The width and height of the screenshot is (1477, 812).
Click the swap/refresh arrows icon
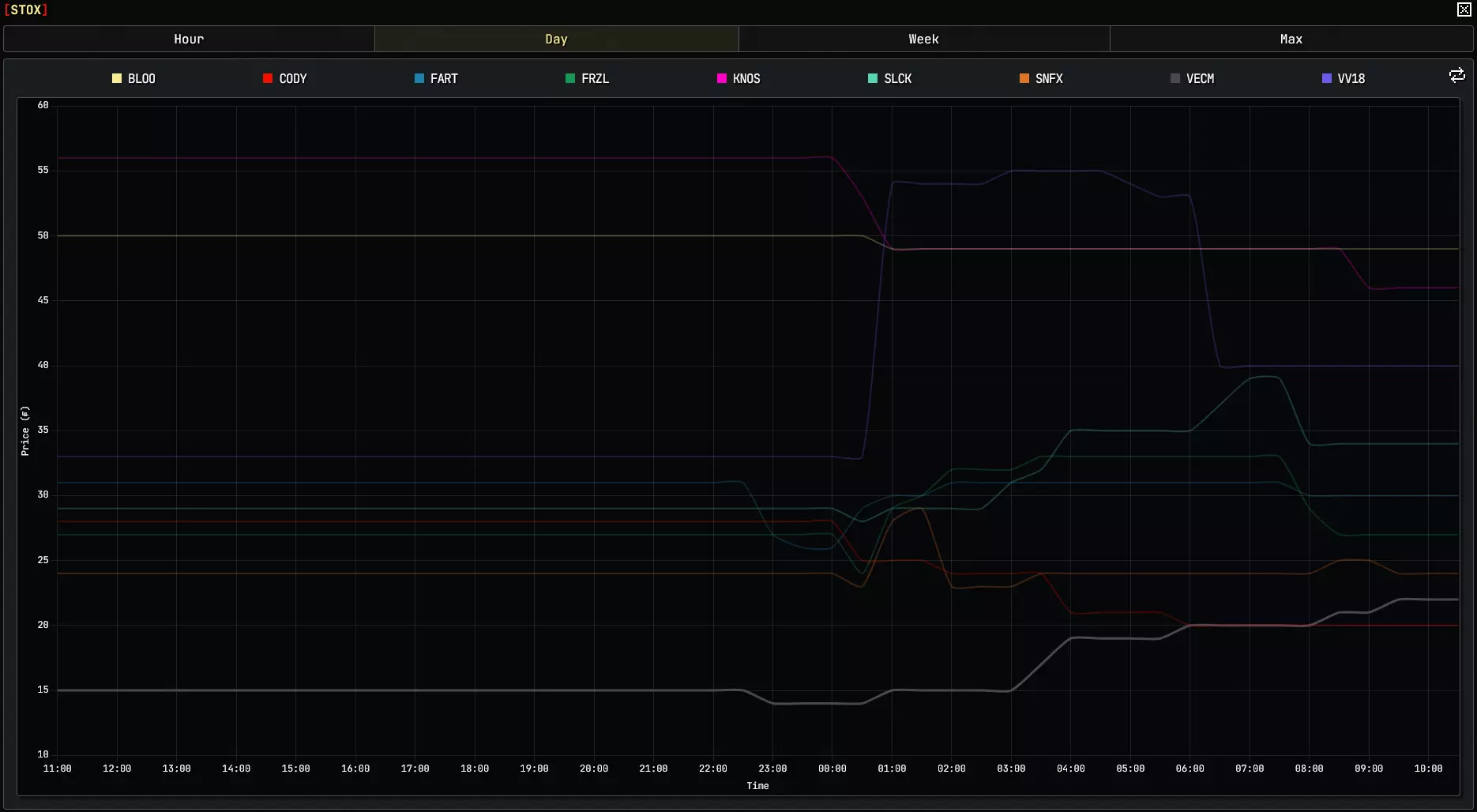(1457, 75)
